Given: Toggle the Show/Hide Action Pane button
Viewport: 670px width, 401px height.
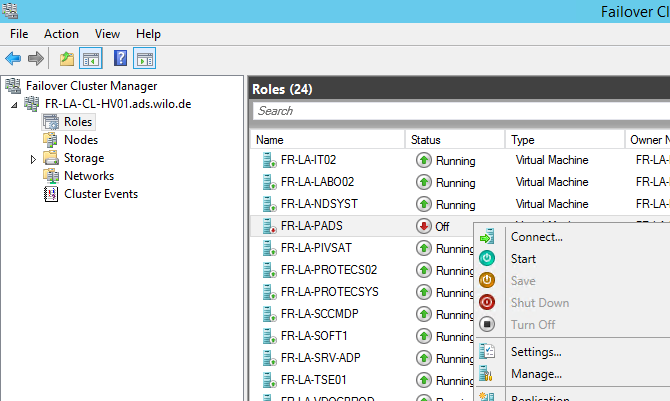Looking at the screenshot, I should coord(145,58).
